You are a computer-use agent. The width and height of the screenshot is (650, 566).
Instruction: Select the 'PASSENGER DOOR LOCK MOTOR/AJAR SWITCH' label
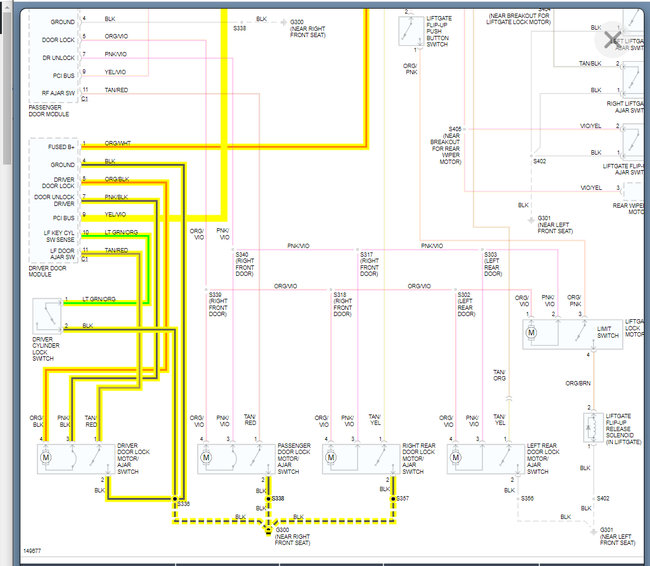293,458
